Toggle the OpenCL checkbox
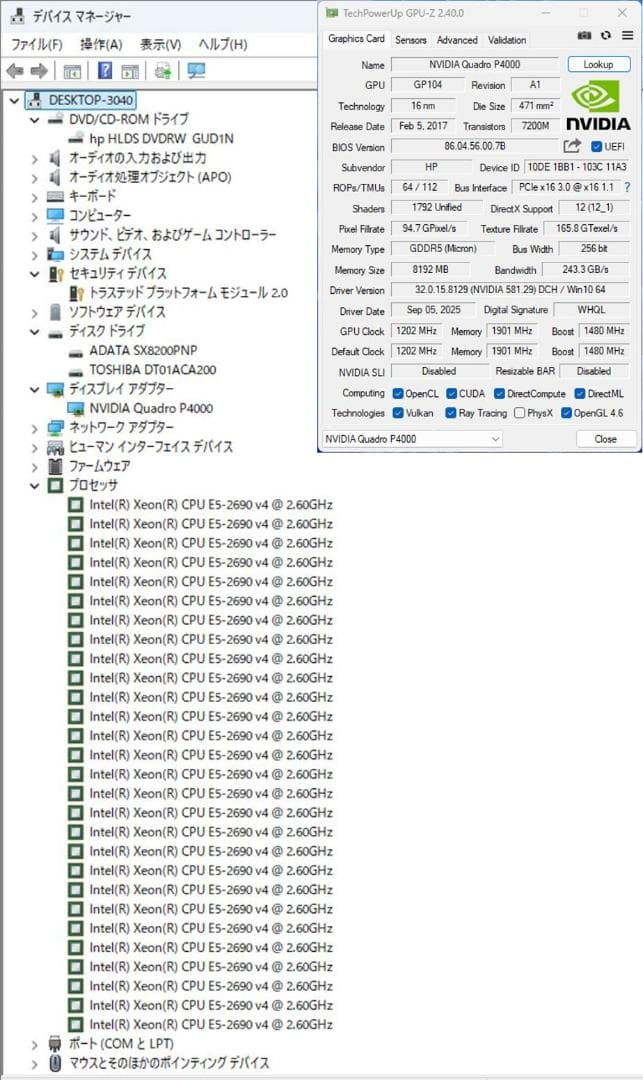Viewport: 643px width, 1080px height. [x=398, y=394]
